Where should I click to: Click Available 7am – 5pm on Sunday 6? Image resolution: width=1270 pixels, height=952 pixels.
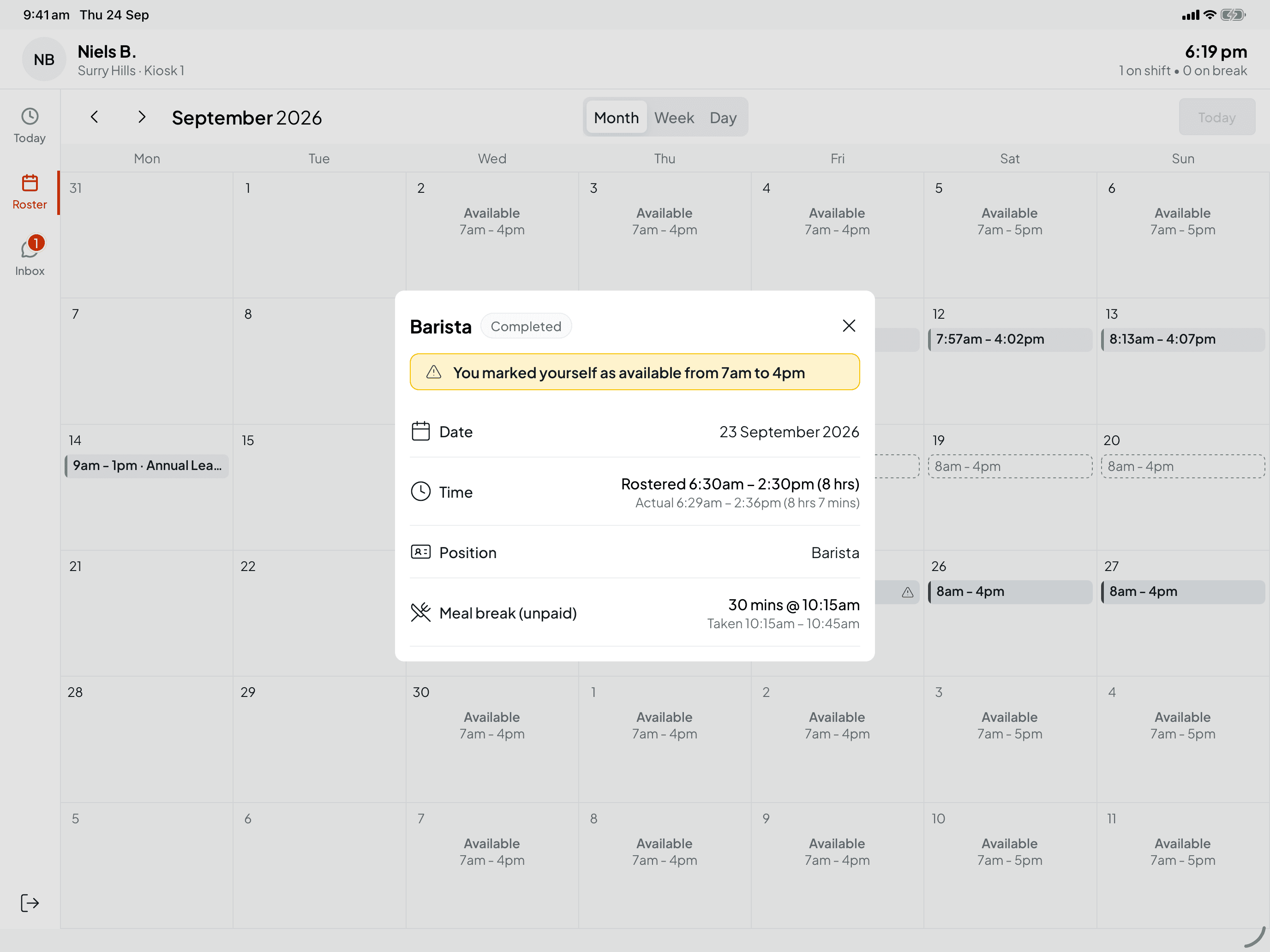point(1183,221)
